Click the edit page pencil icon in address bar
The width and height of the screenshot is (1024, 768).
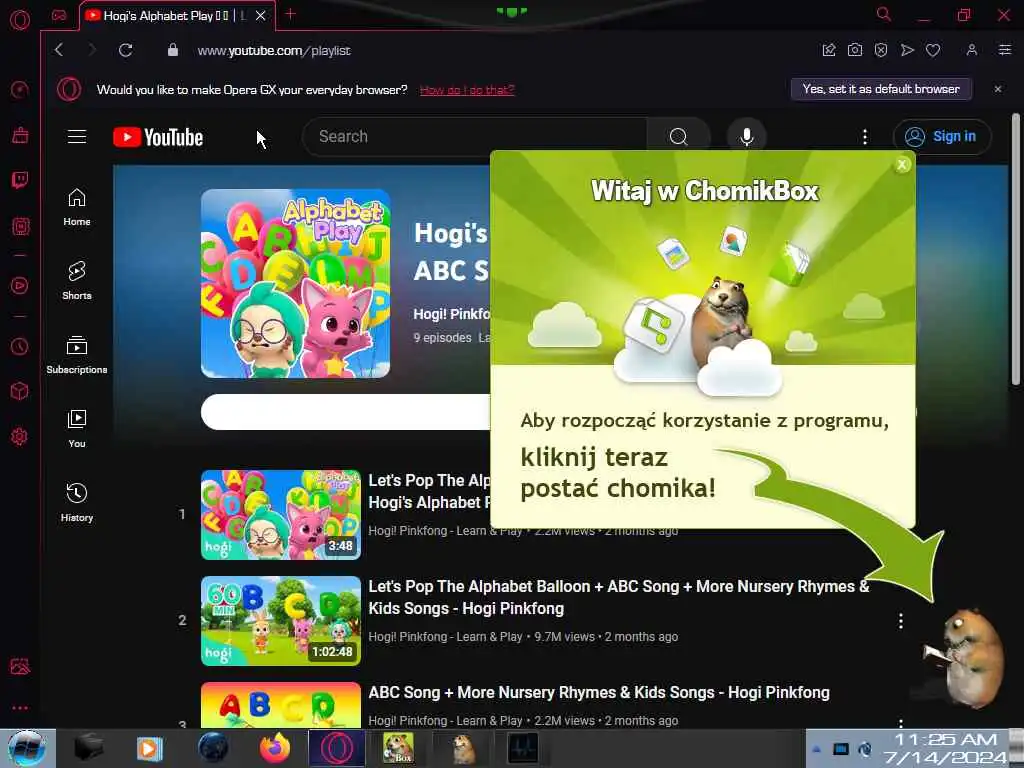click(829, 50)
